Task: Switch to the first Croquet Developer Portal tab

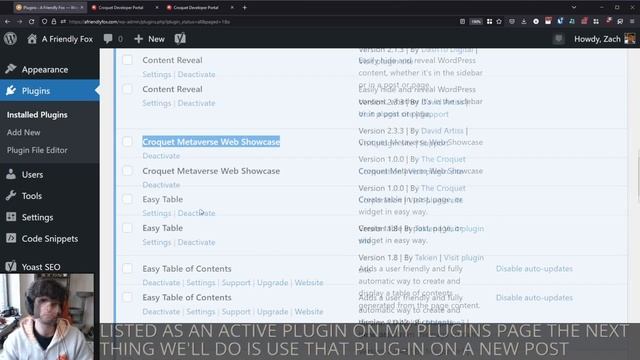Action: pos(121,7)
